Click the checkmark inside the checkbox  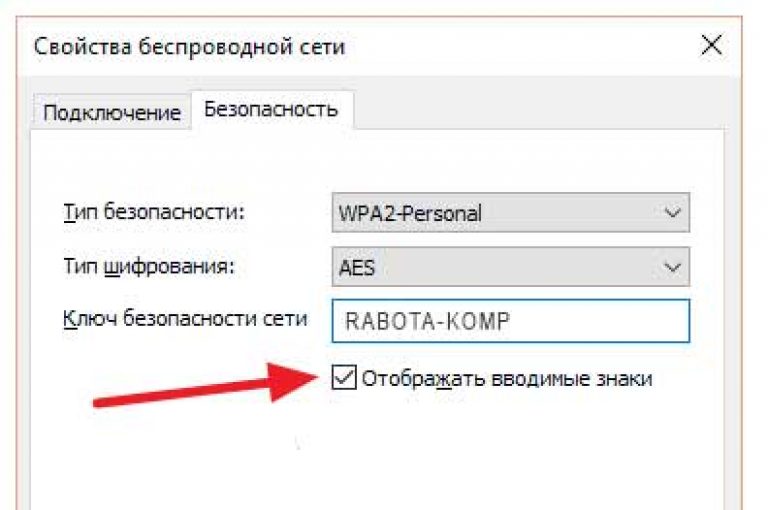[x=344, y=377]
